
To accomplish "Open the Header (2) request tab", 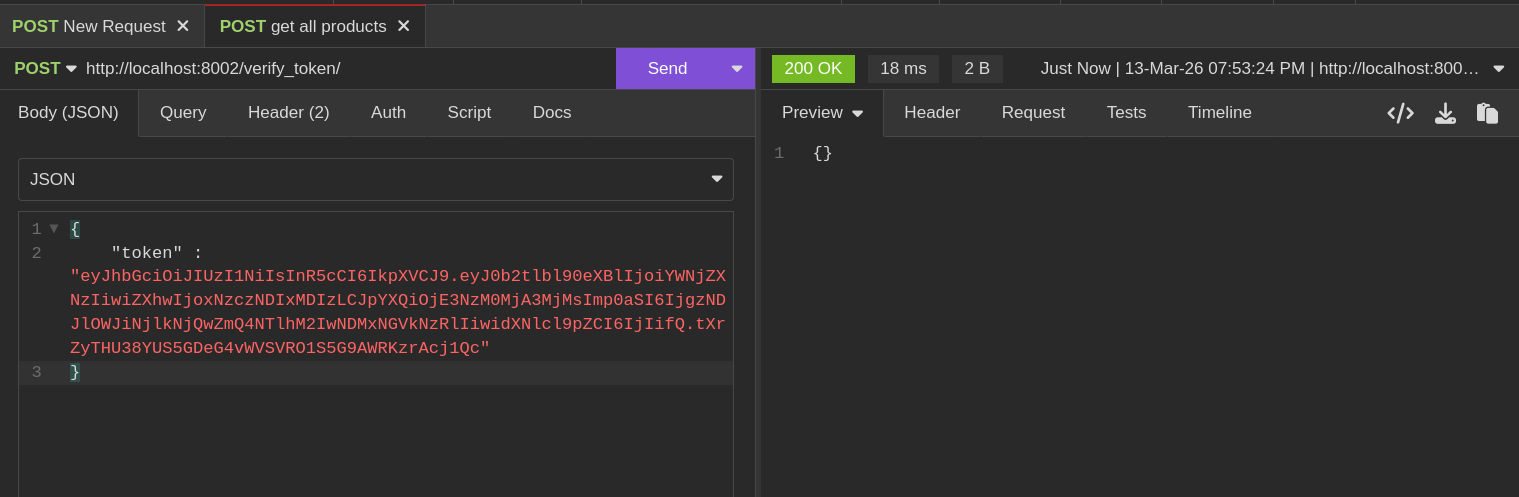I will [288, 113].
